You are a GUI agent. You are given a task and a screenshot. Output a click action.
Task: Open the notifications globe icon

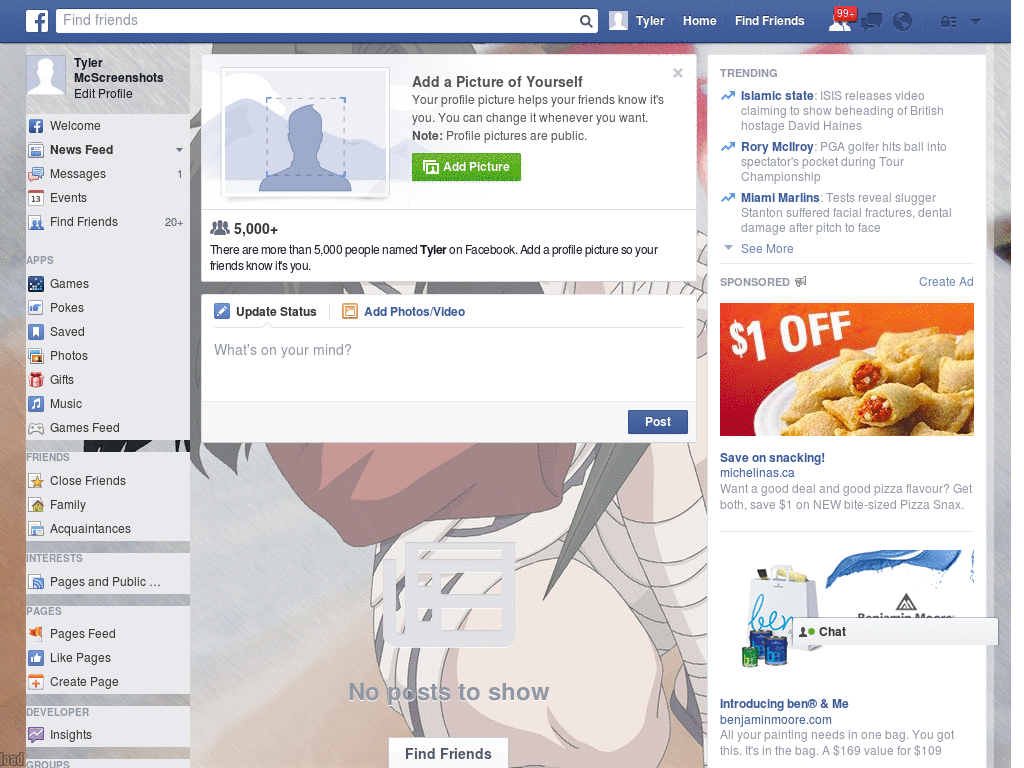[903, 22]
